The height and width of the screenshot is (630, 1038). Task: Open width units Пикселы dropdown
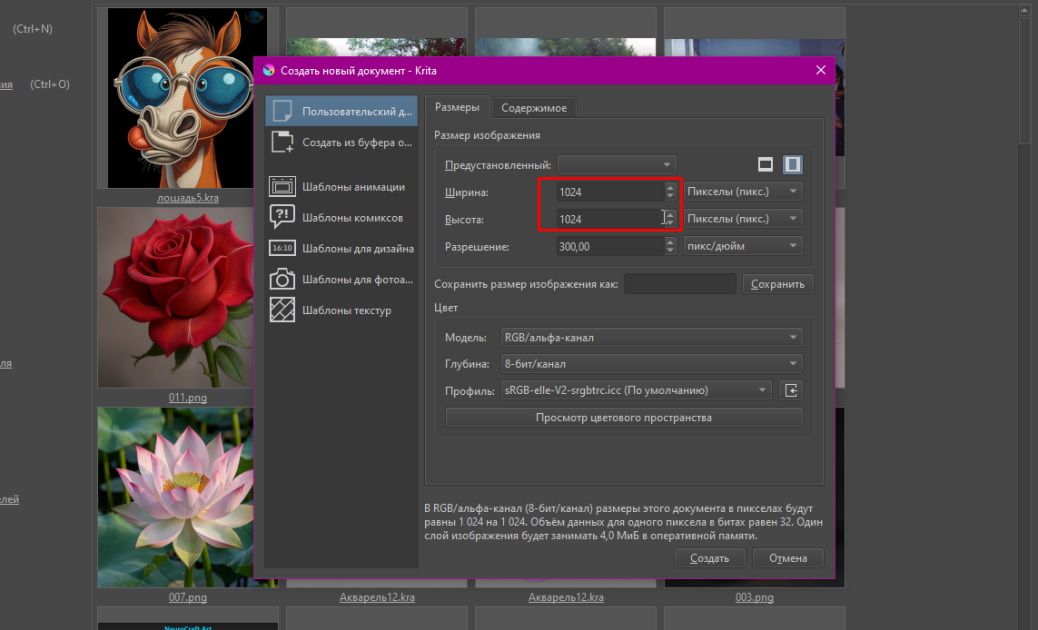(743, 191)
